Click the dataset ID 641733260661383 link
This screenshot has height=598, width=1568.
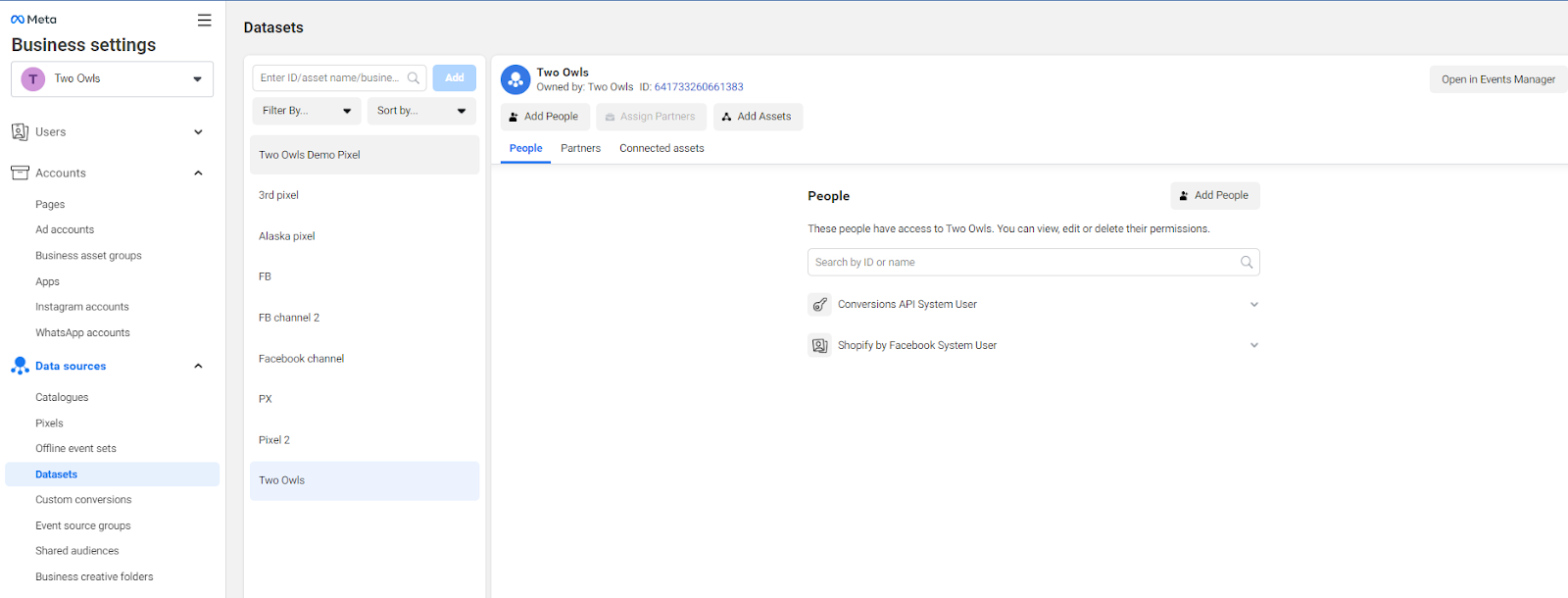click(699, 87)
